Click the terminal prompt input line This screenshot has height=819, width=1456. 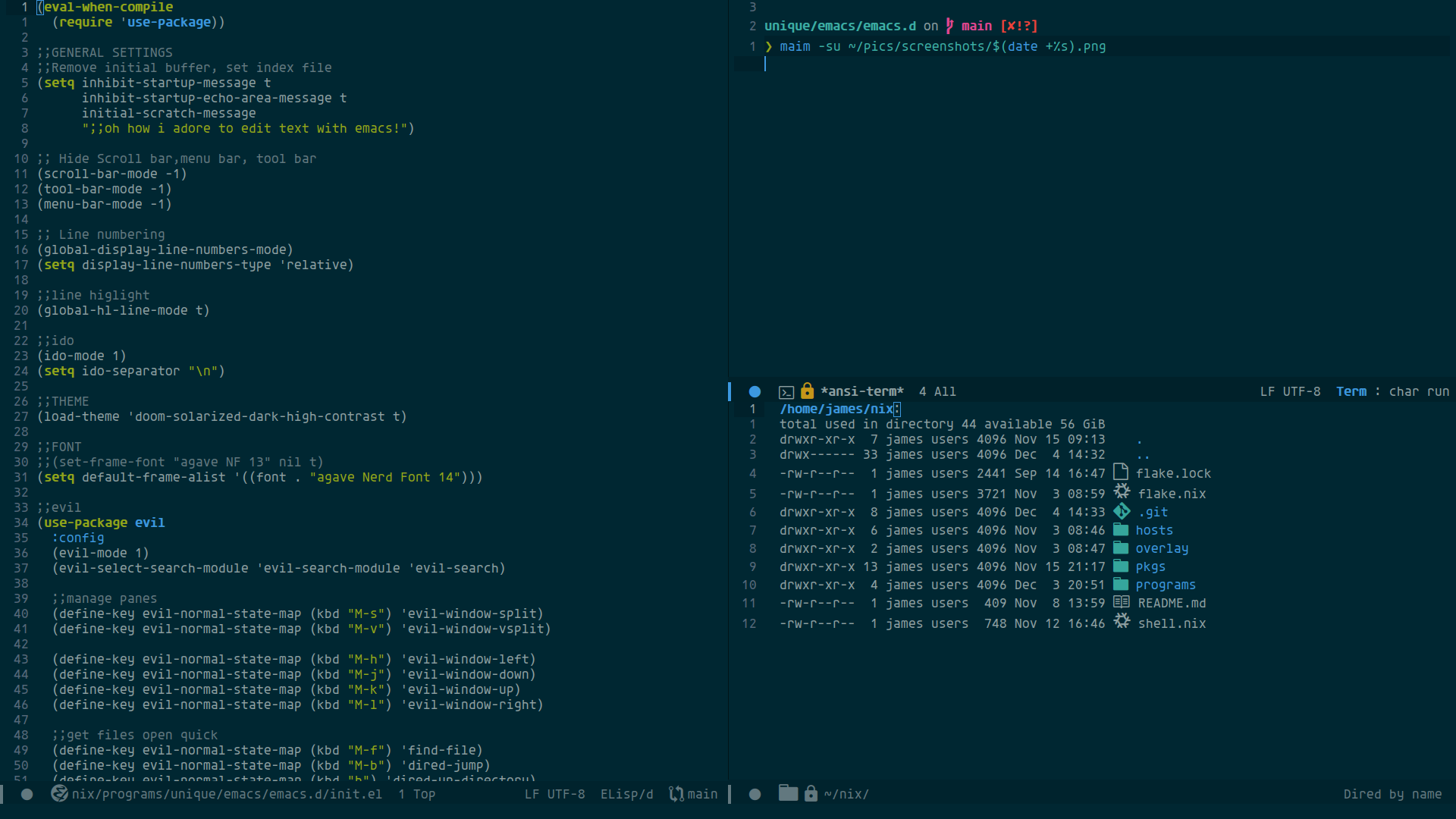point(766,64)
